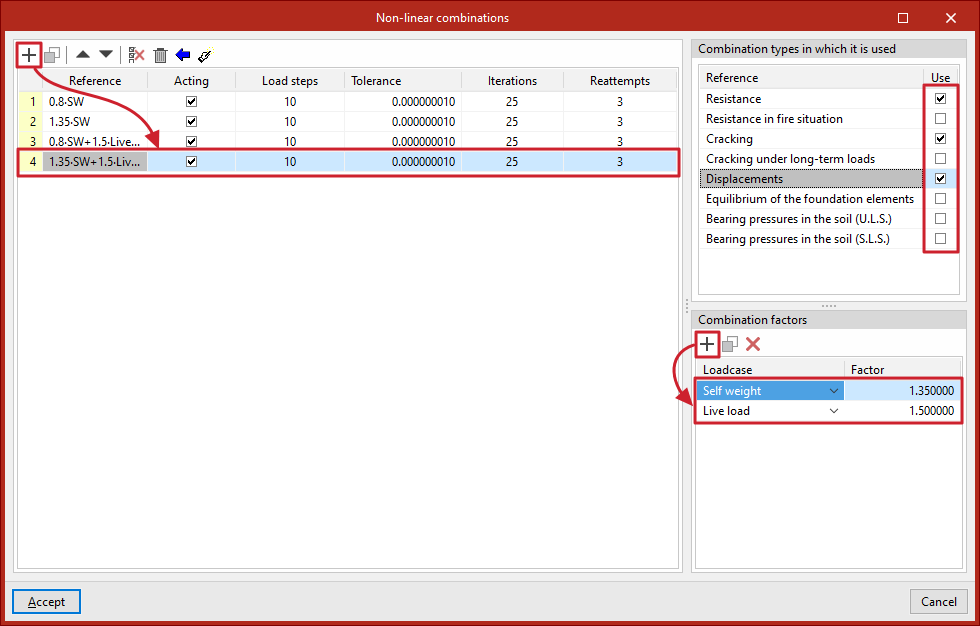Image resolution: width=980 pixels, height=626 pixels.
Task: Enable Bearing pressures in the soil (S.L.S.)
Action: (x=940, y=239)
